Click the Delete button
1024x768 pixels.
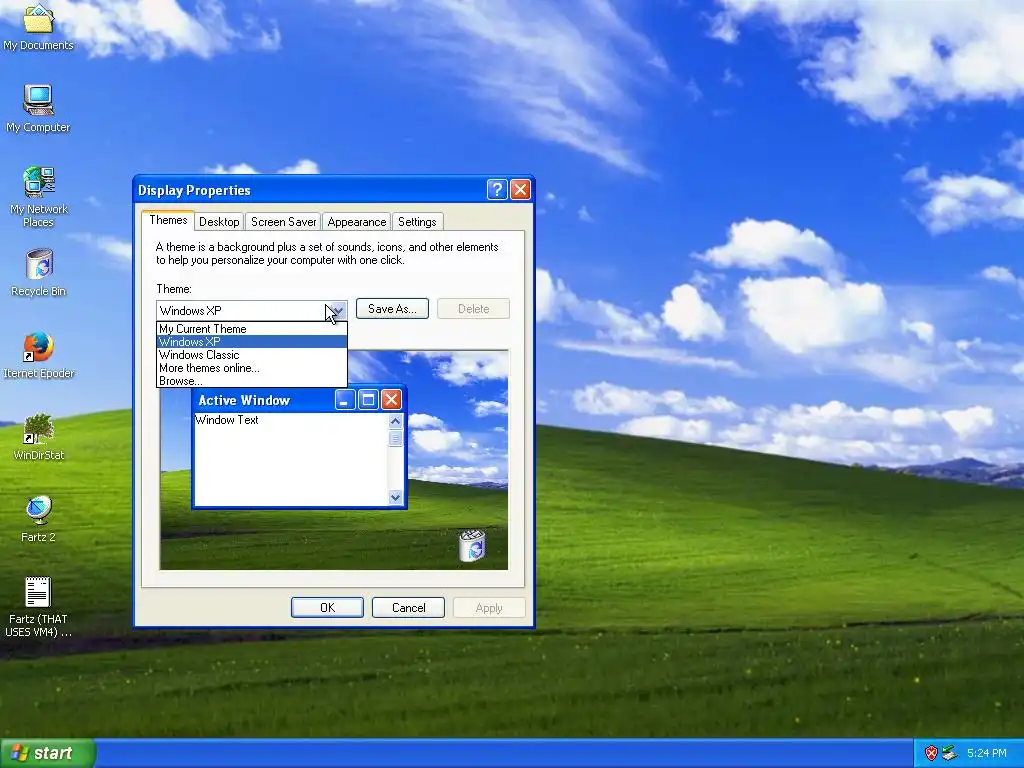pyautogui.click(x=473, y=309)
